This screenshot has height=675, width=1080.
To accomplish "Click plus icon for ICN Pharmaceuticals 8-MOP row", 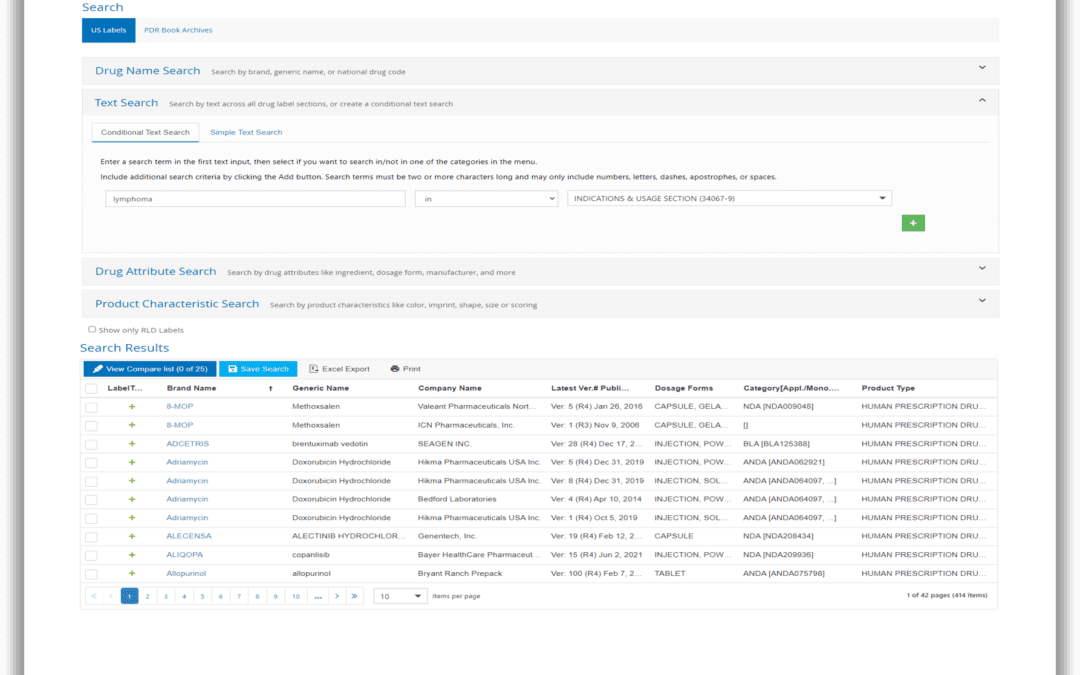I will [x=132, y=425].
